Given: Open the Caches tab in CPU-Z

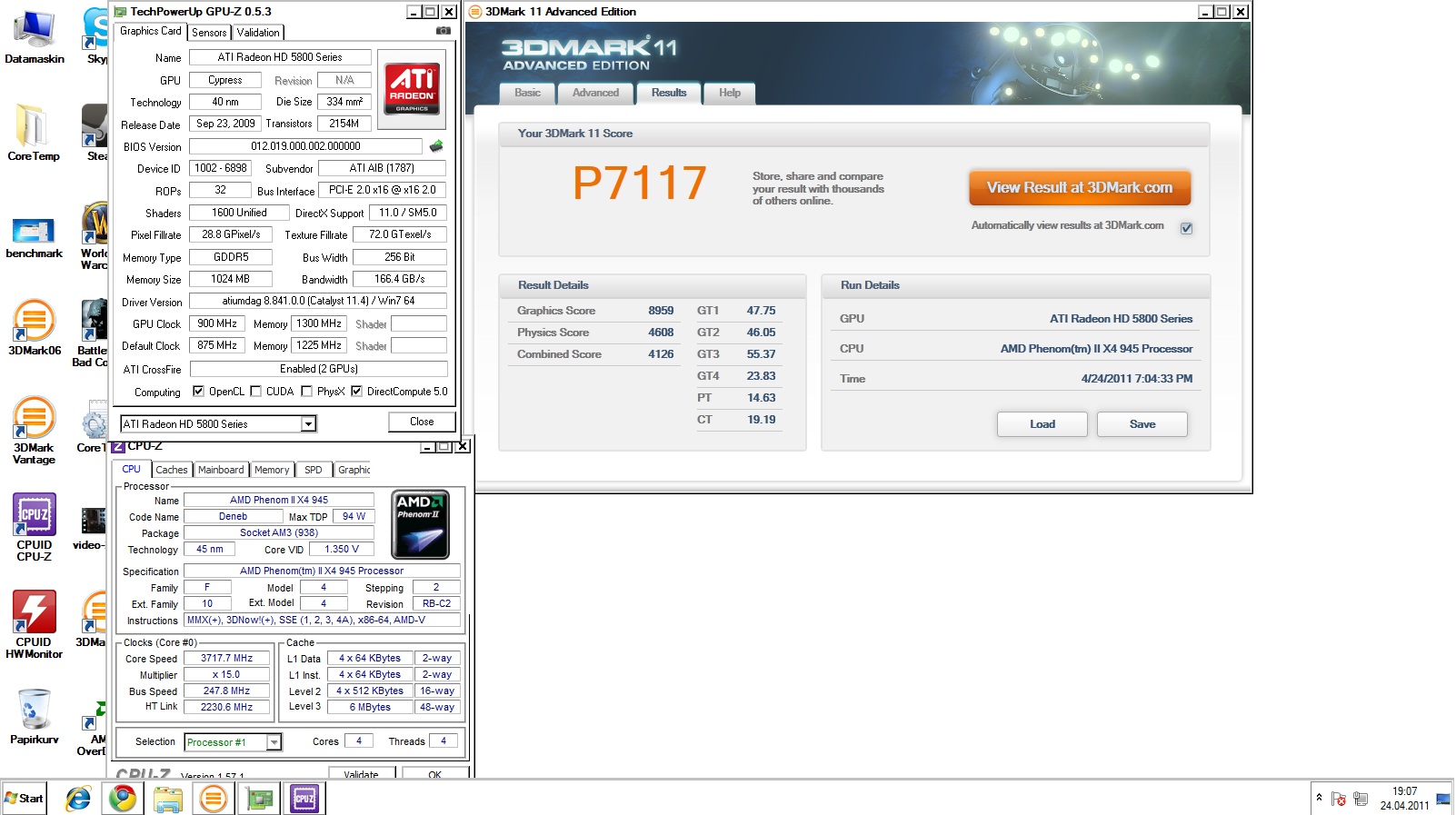Looking at the screenshot, I should [171, 470].
